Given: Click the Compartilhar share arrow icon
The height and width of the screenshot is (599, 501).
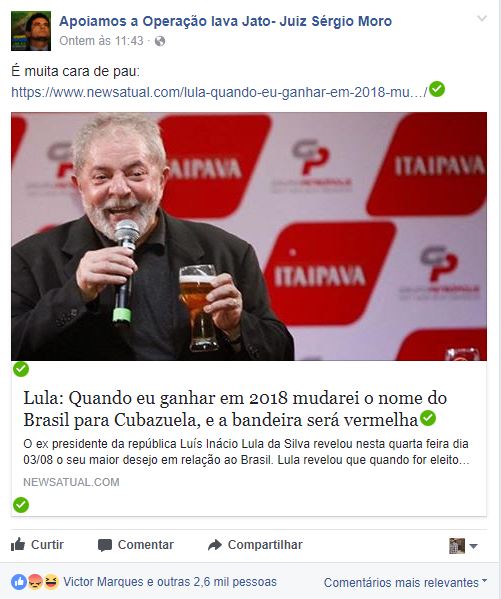Looking at the screenshot, I should coord(215,545).
